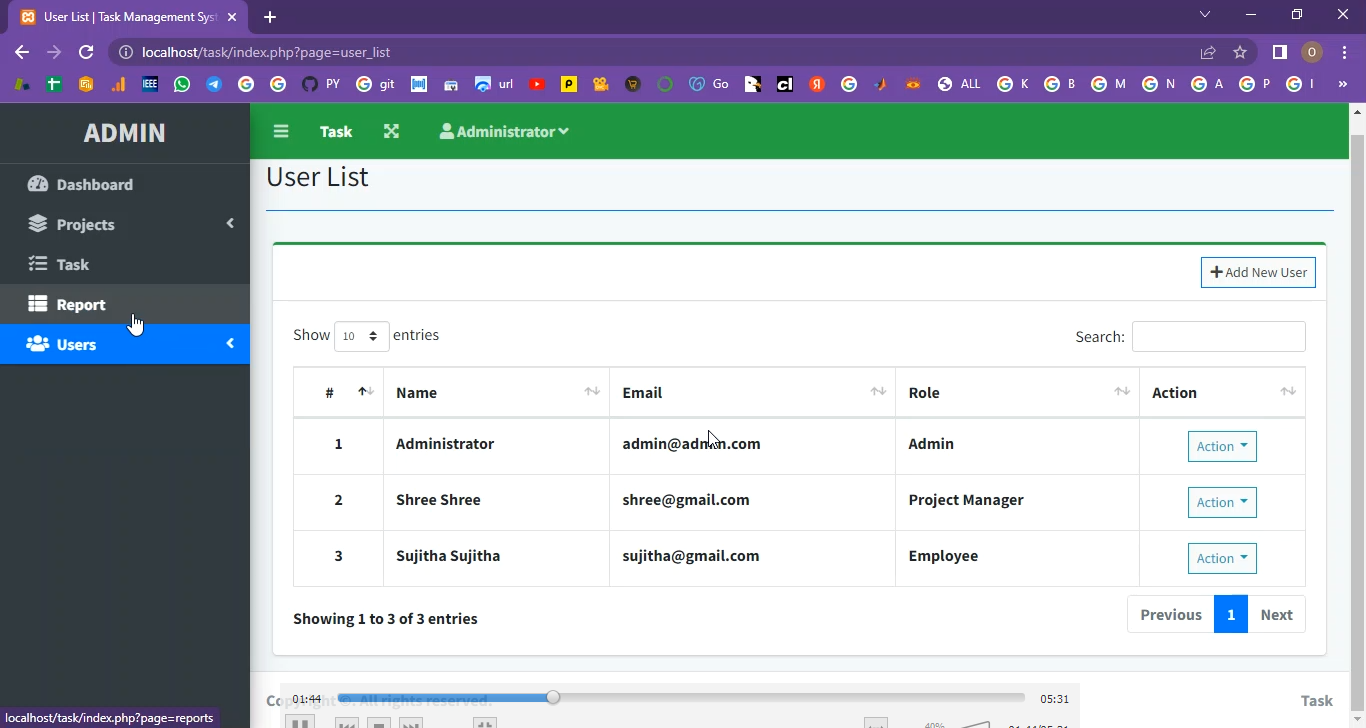
Task: Sort the table by Email column
Action: pos(751,393)
